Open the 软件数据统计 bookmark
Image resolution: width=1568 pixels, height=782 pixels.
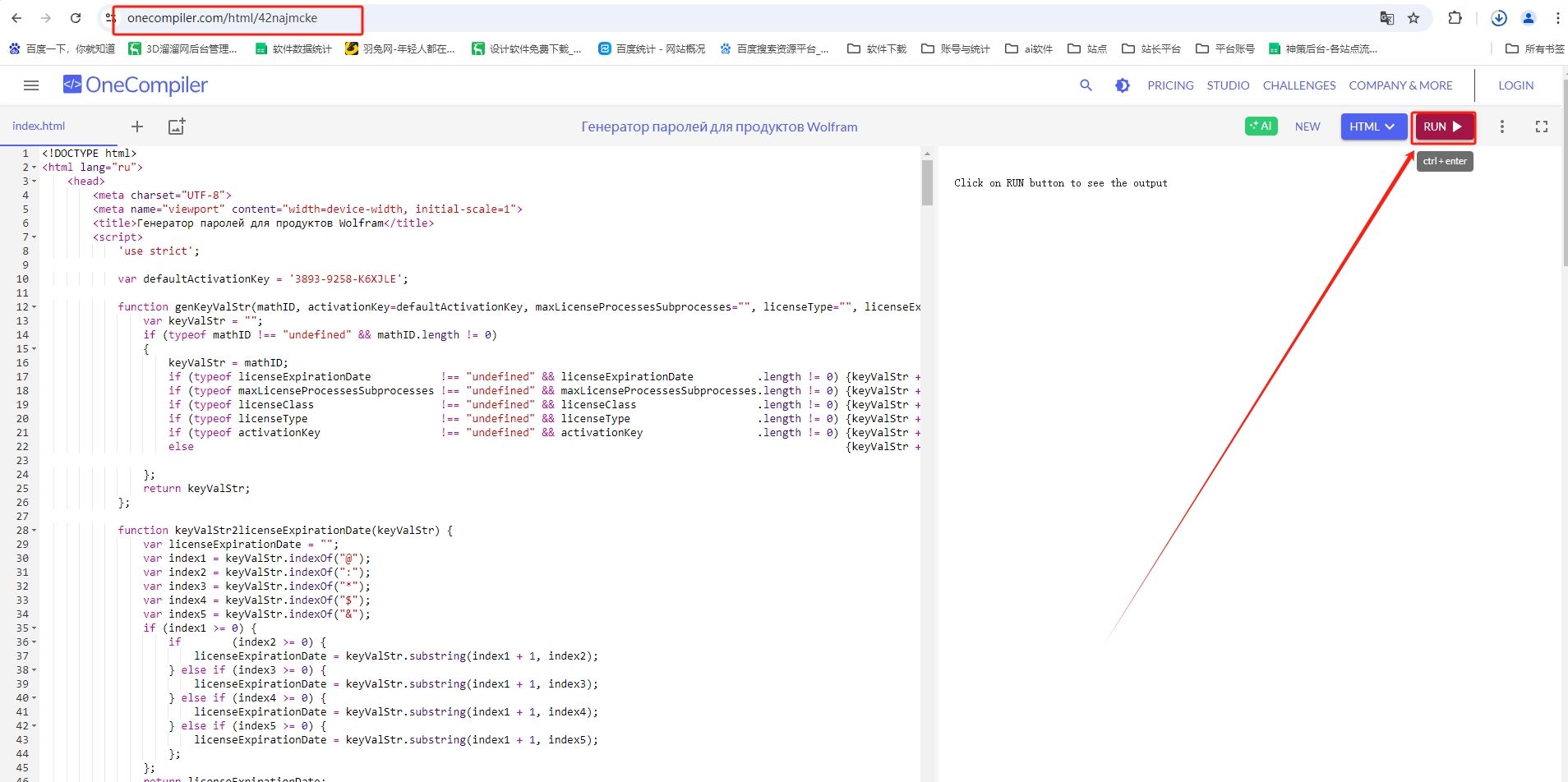coord(293,49)
